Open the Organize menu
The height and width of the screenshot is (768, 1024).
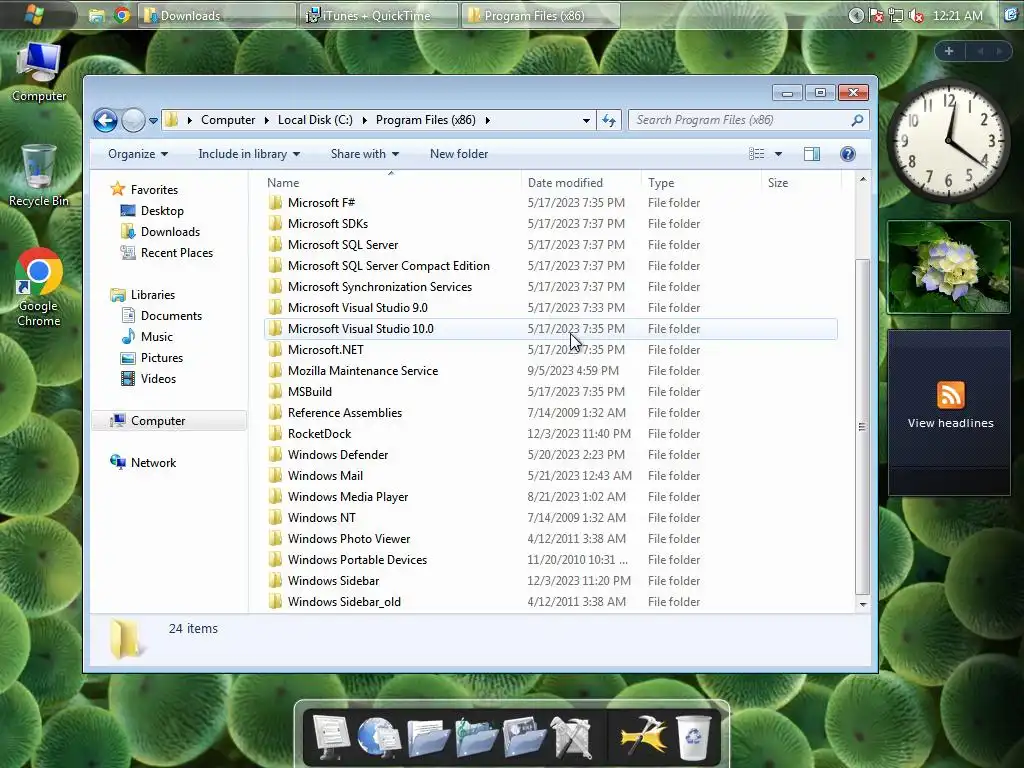(x=138, y=154)
